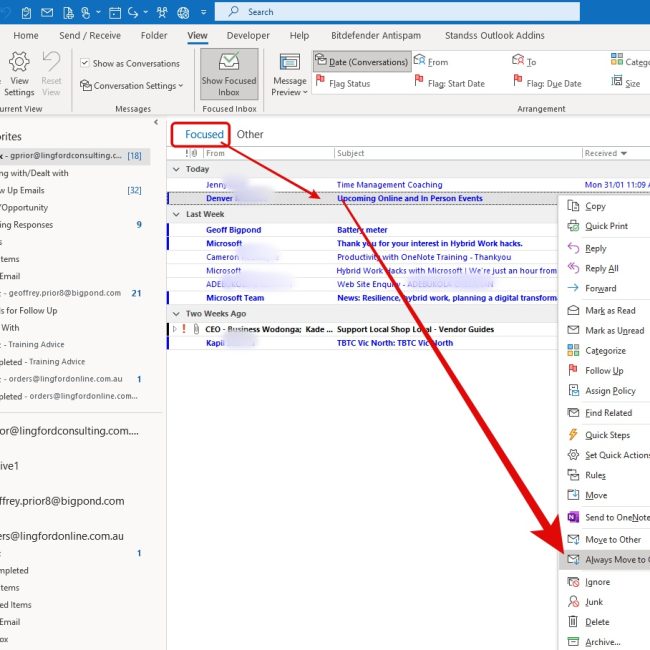Image resolution: width=650 pixels, height=650 pixels.
Task: Open Rules submenu in context menu
Action: 595,475
